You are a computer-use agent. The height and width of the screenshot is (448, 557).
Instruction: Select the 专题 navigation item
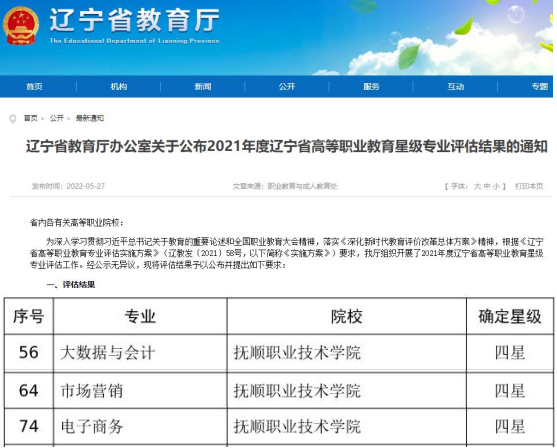click(x=540, y=86)
